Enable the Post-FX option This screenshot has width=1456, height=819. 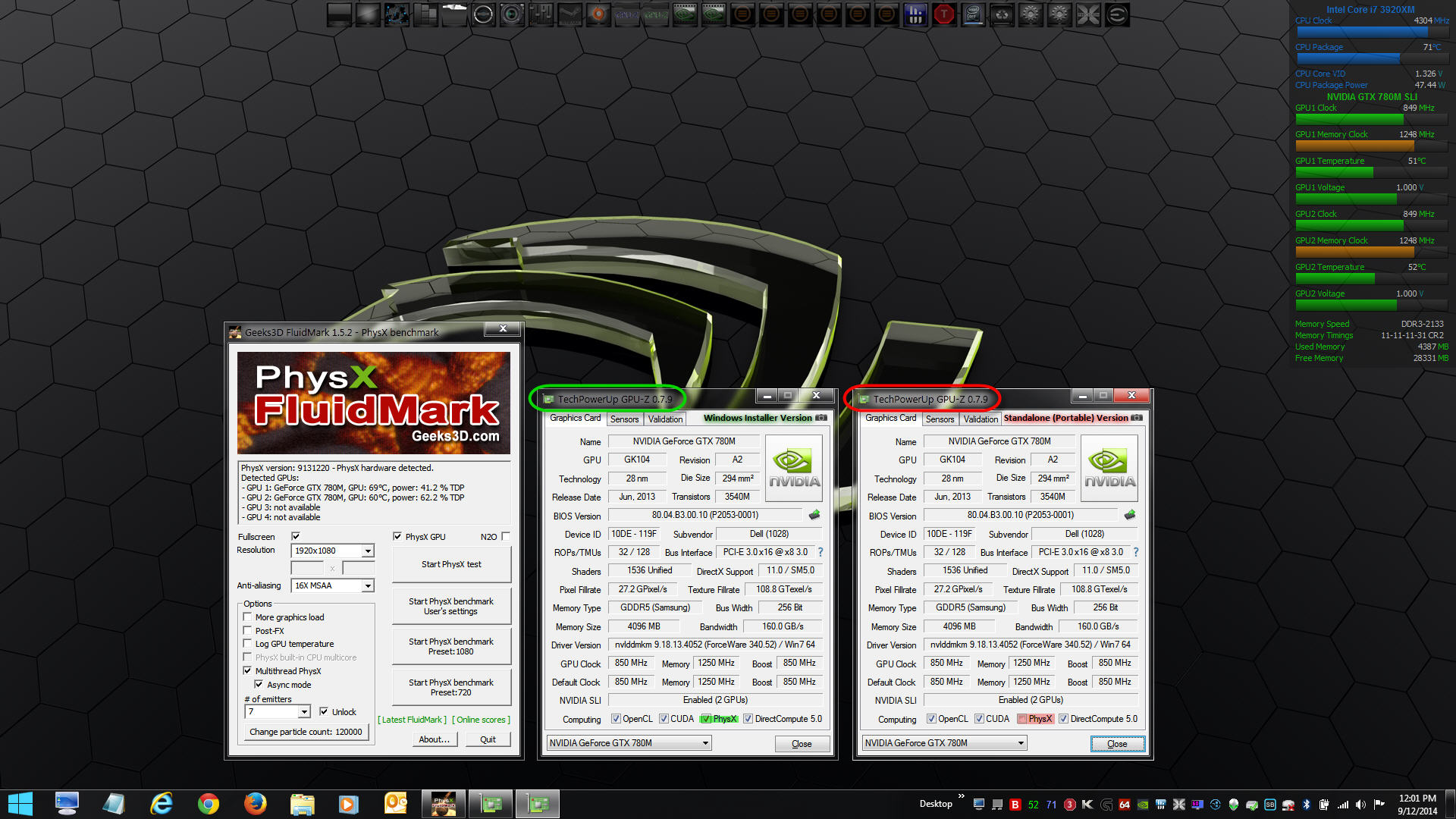[x=247, y=631]
